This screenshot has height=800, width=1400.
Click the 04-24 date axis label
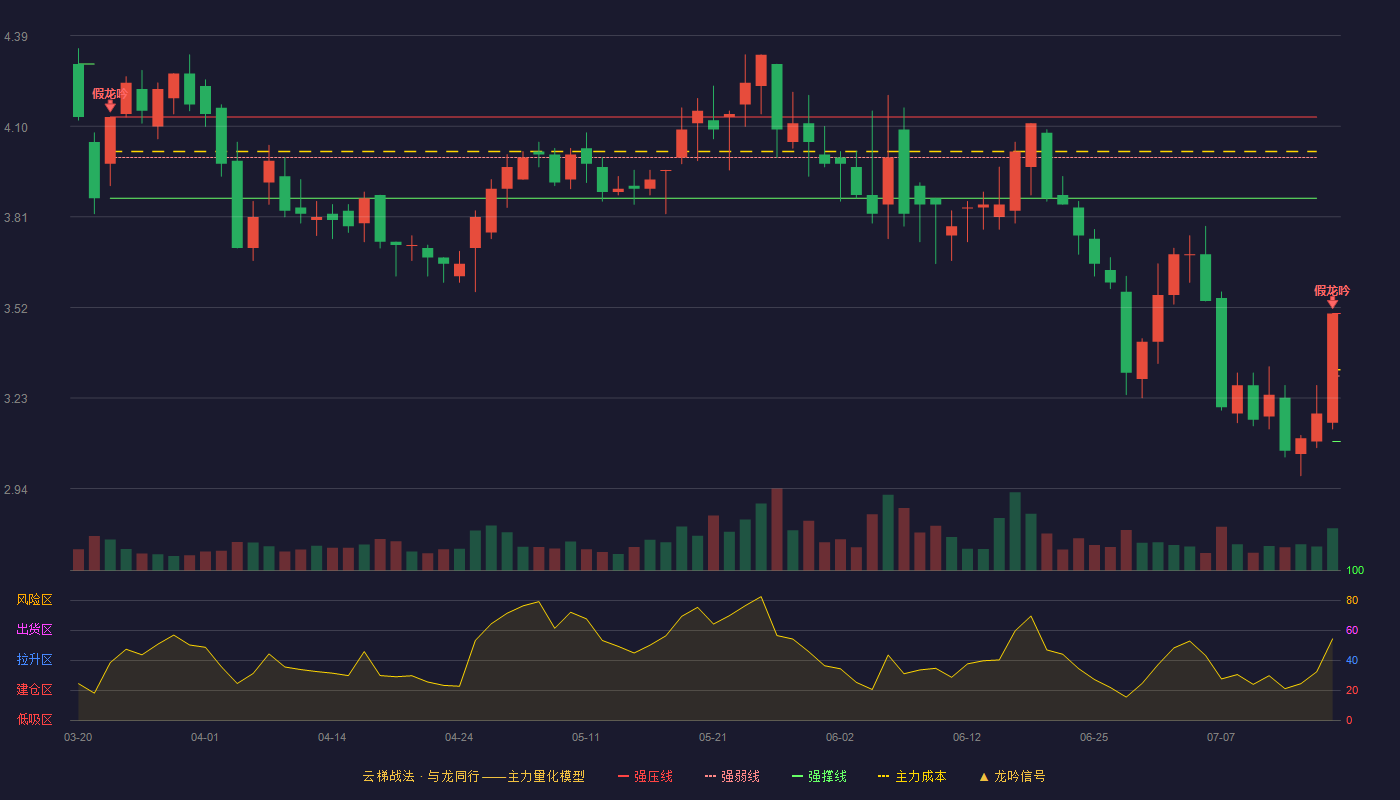click(x=459, y=737)
